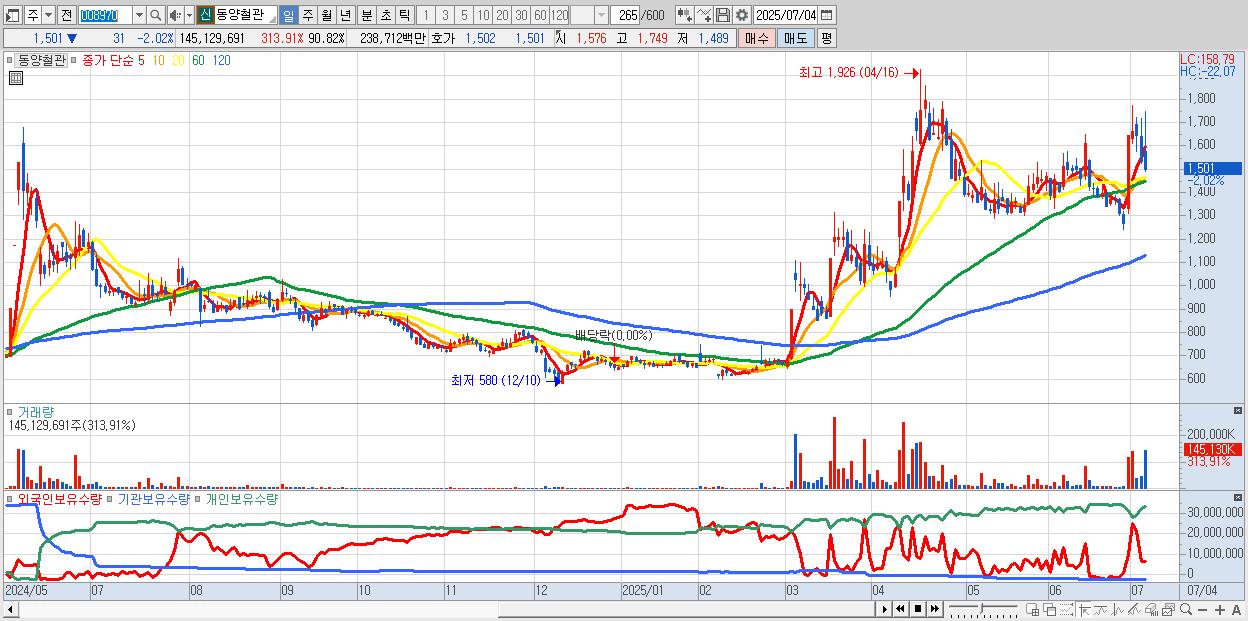
Task: Open chart settings gear icon
Action: pos(742,16)
